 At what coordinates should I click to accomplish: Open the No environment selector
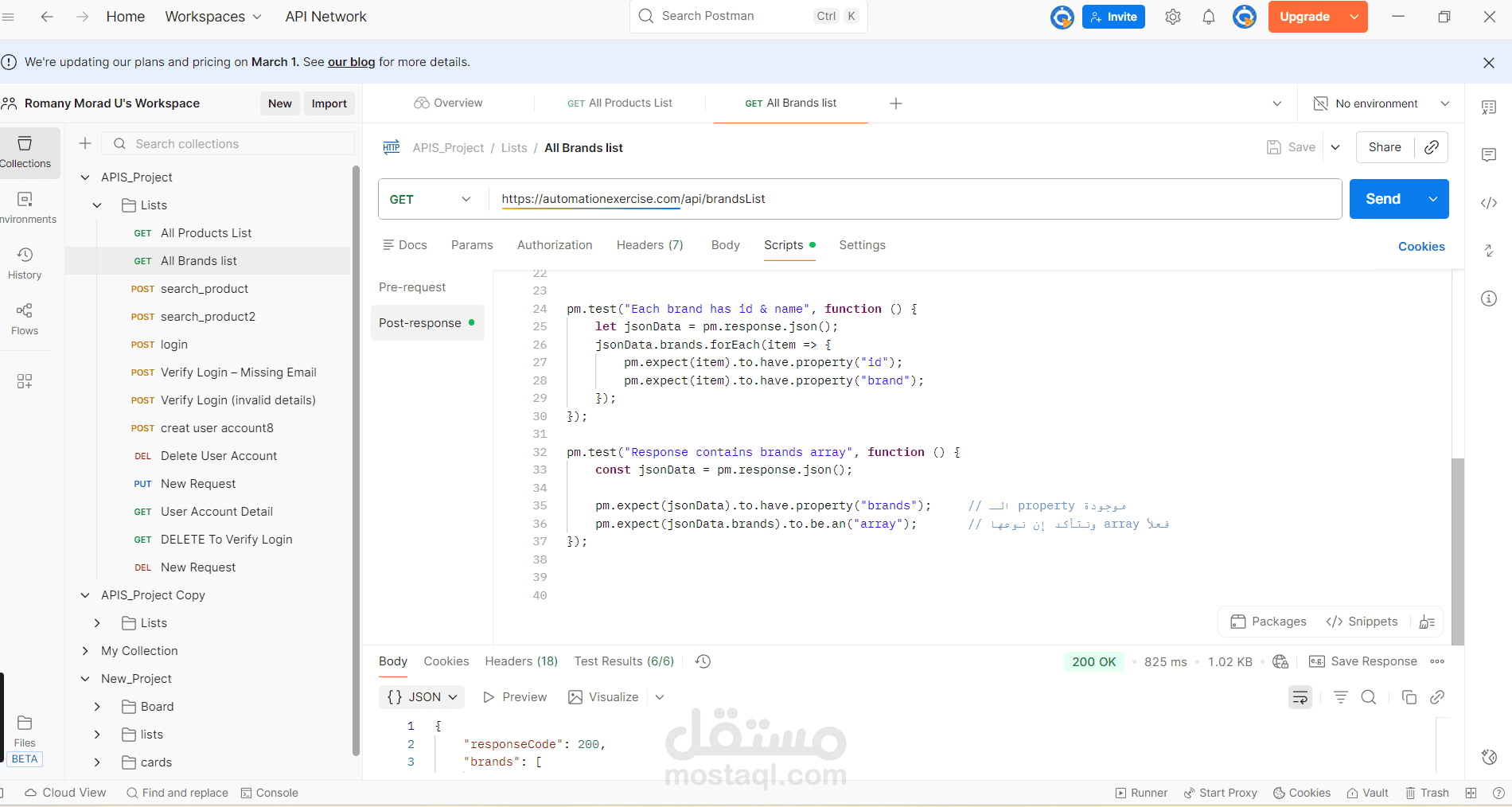(1381, 103)
